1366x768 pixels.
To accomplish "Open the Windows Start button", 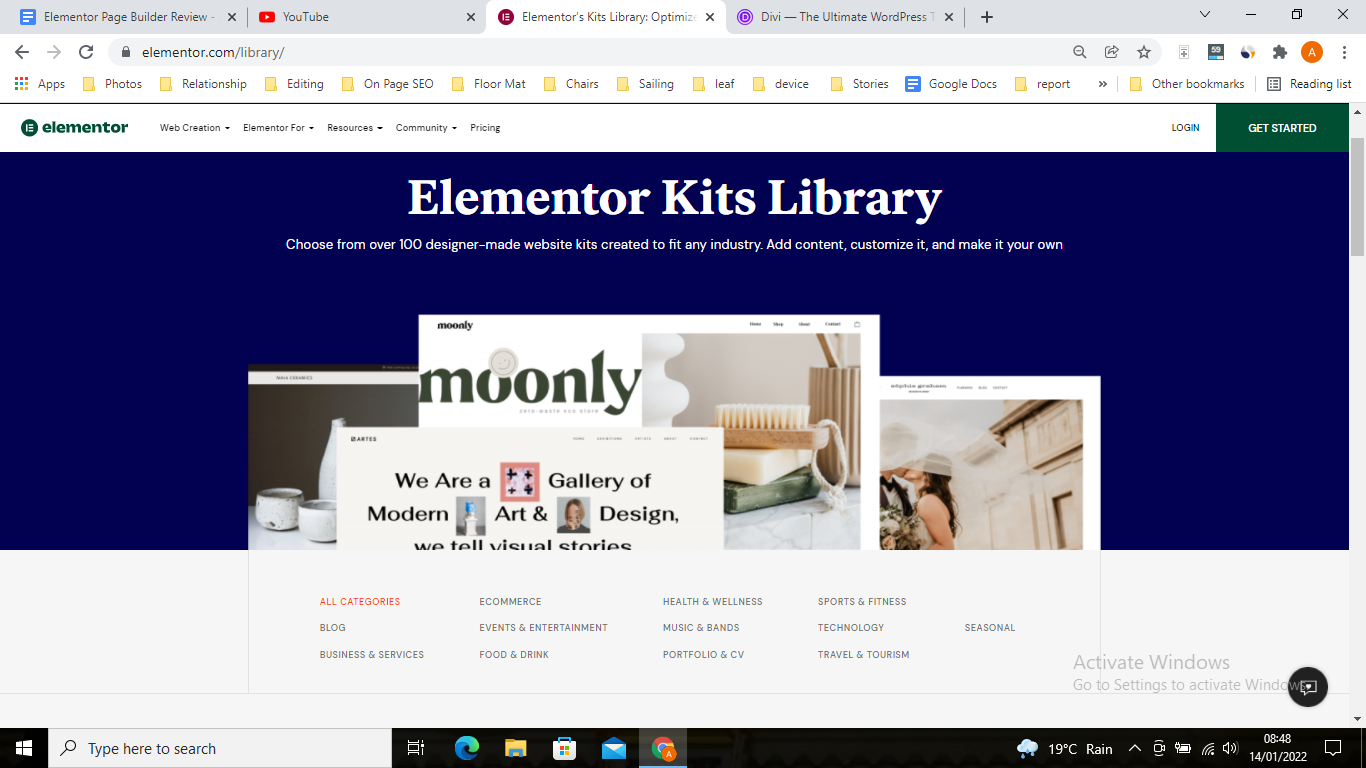I will point(24,748).
